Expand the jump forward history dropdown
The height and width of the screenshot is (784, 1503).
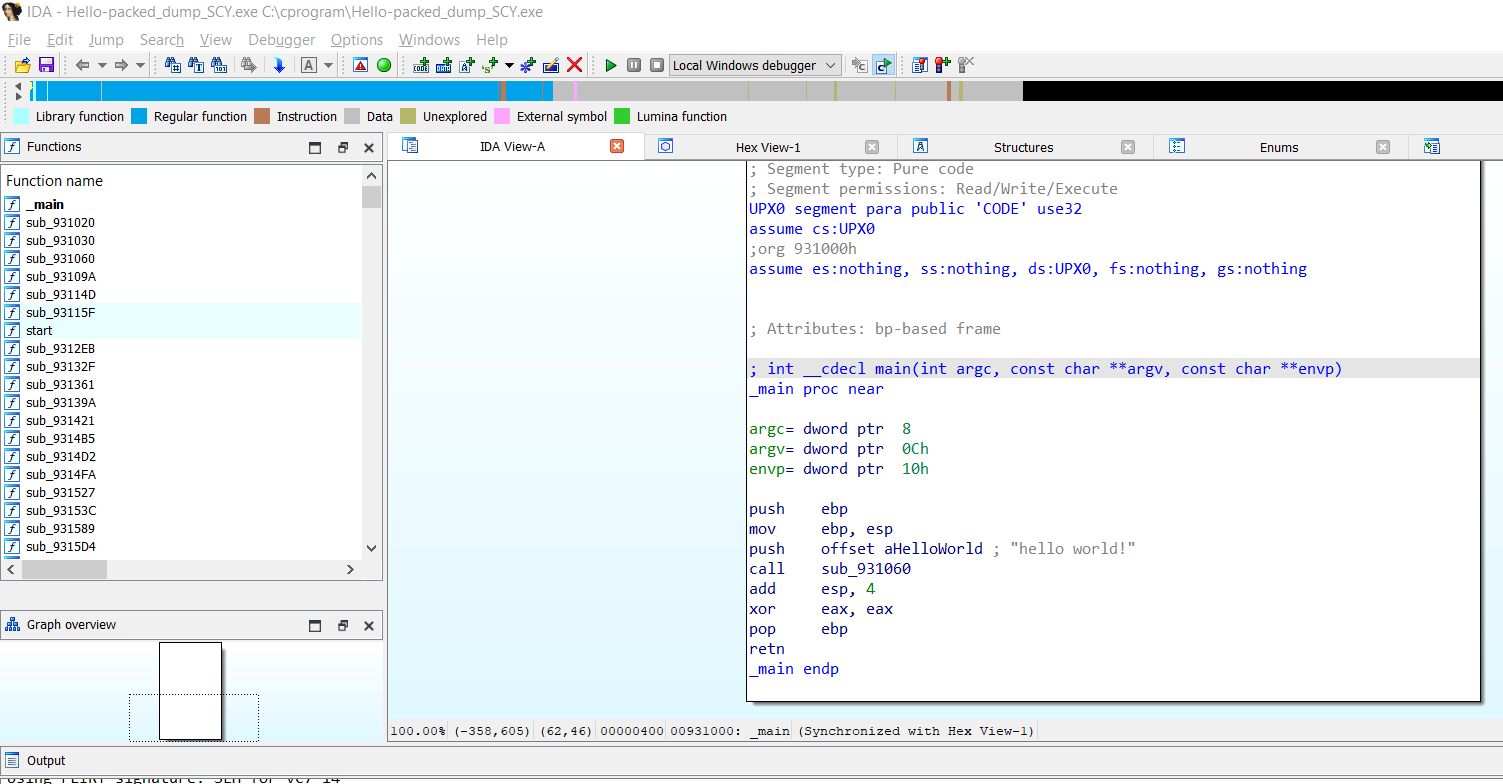[140, 65]
